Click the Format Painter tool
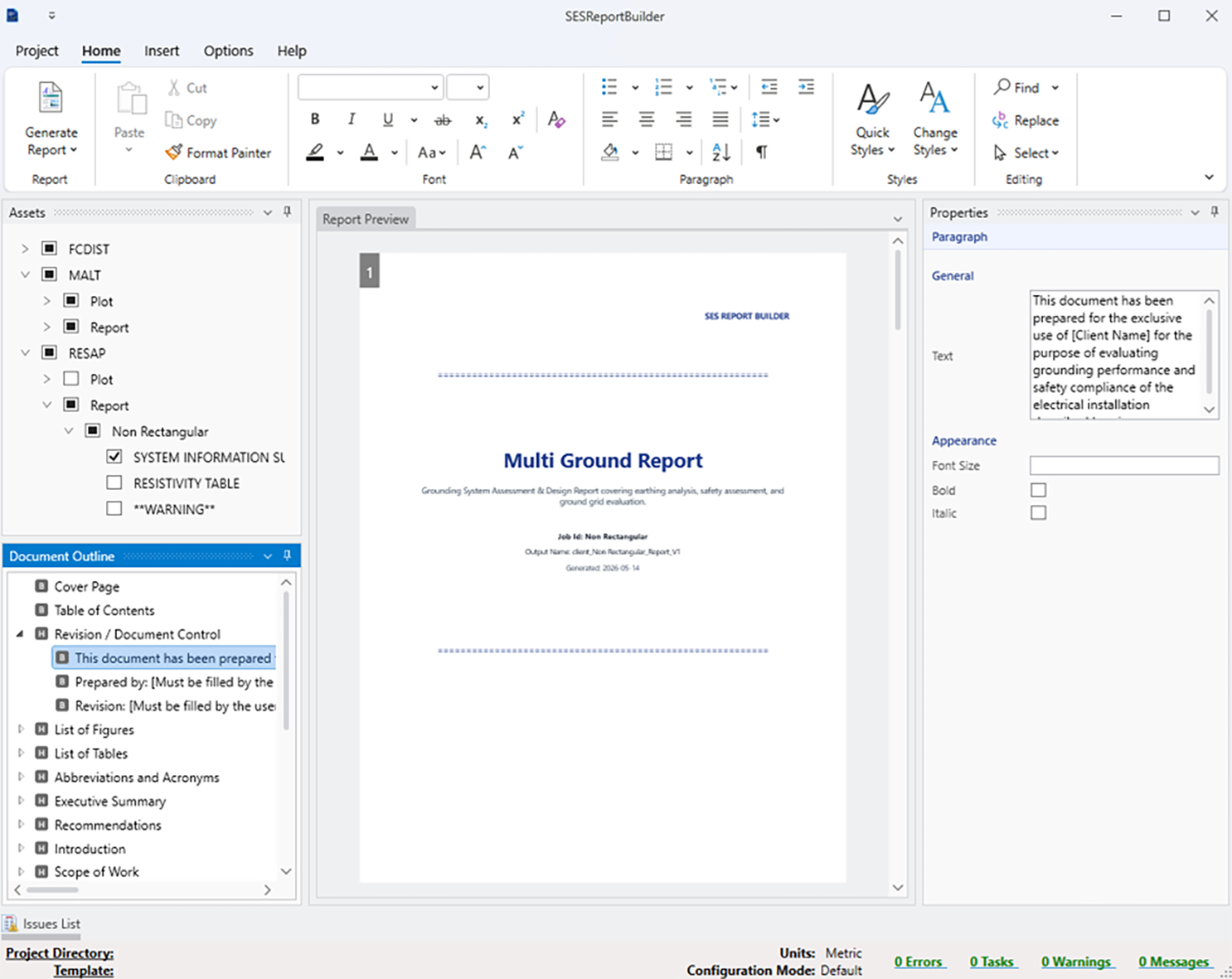The width and height of the screenshot is (1232, 979). [x=218, y=153]
